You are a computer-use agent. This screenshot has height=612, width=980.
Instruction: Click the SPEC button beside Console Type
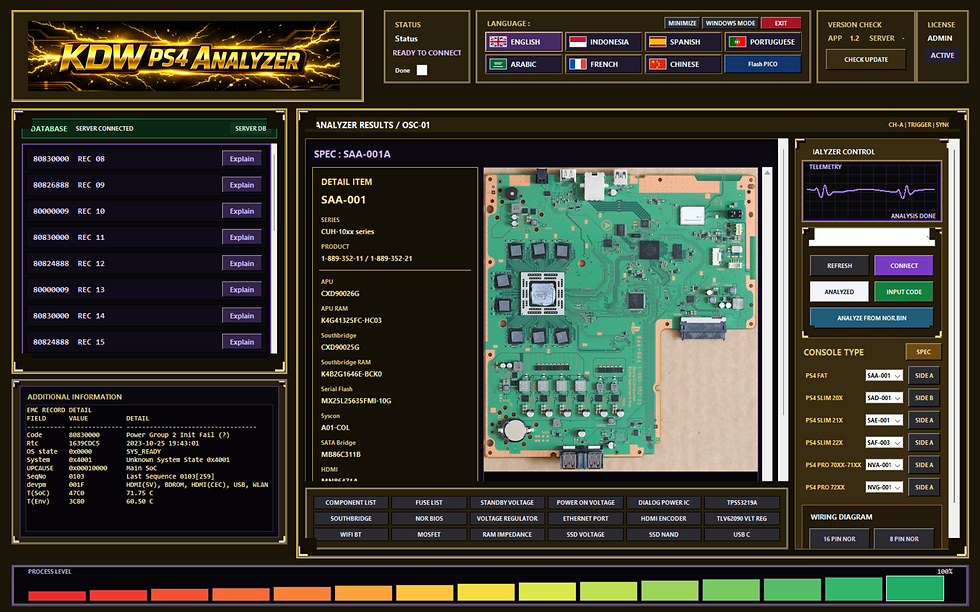(923, 352)
